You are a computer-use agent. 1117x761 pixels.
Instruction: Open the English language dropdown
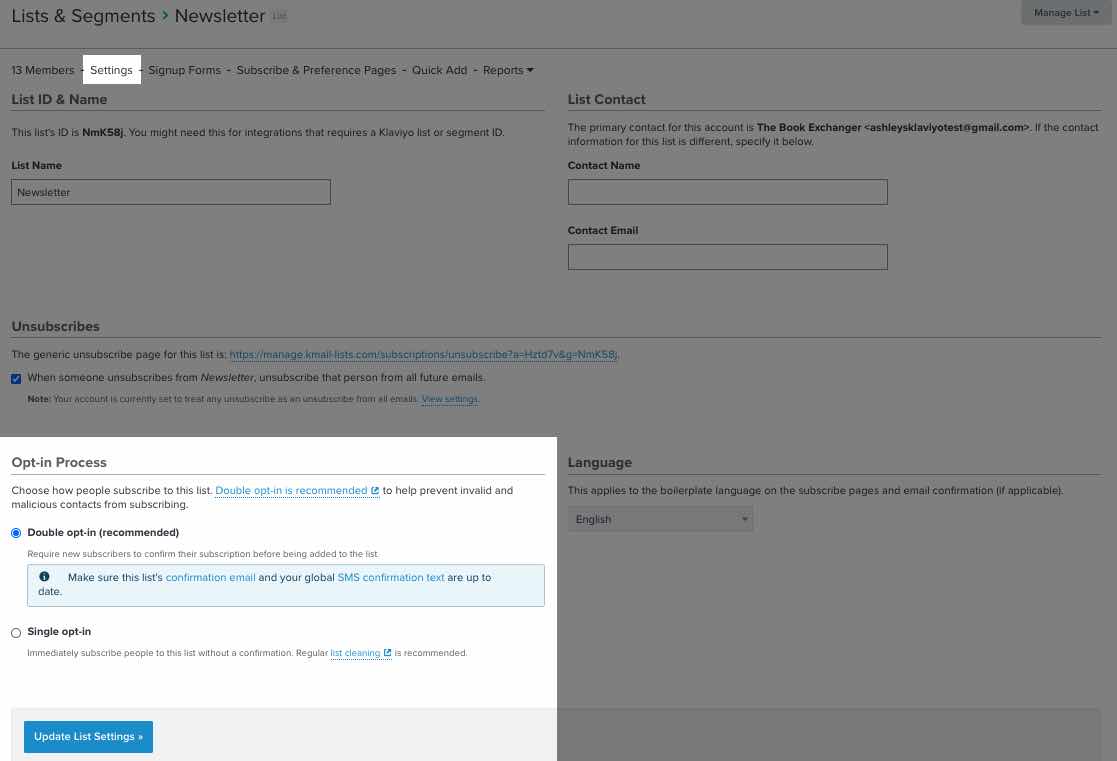click(x=659, y=519)
